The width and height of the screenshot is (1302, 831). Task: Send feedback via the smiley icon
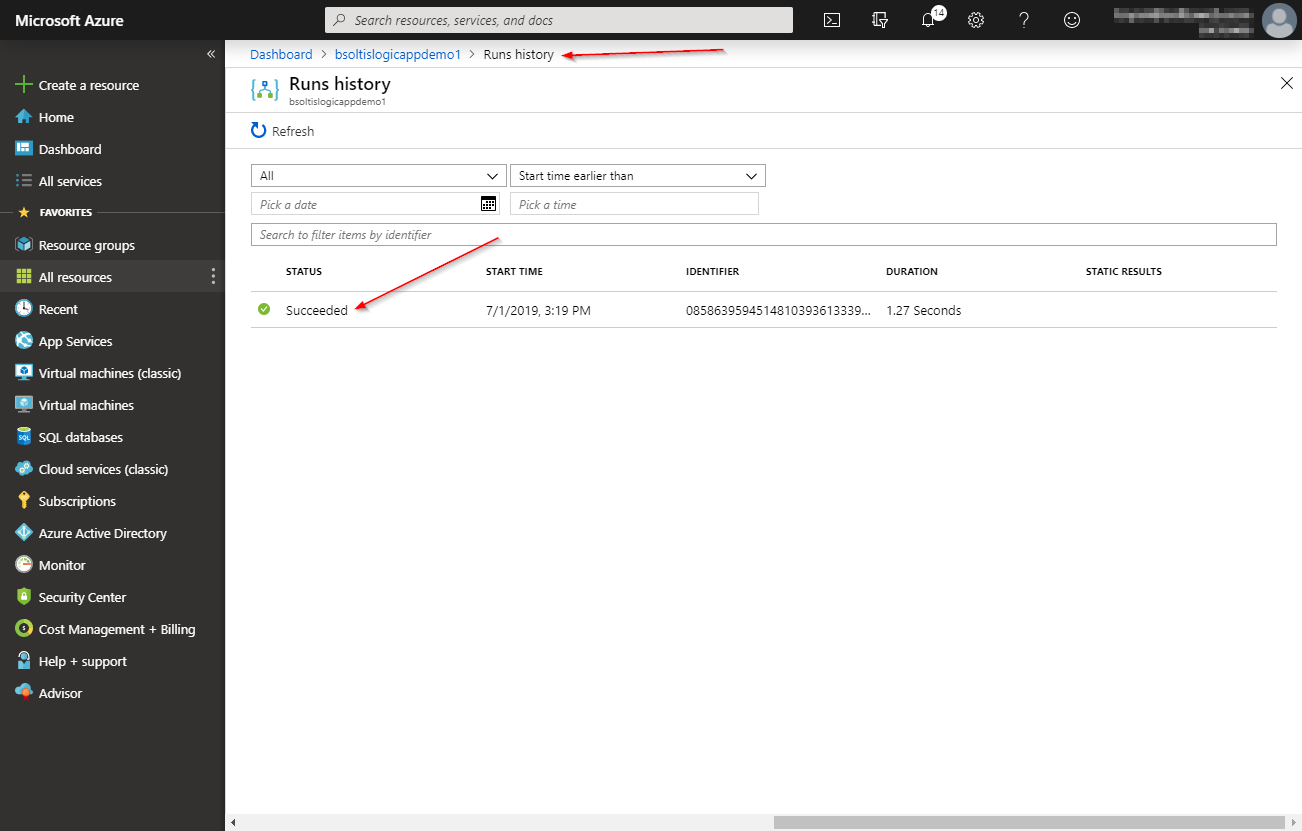click(1072, 20)
